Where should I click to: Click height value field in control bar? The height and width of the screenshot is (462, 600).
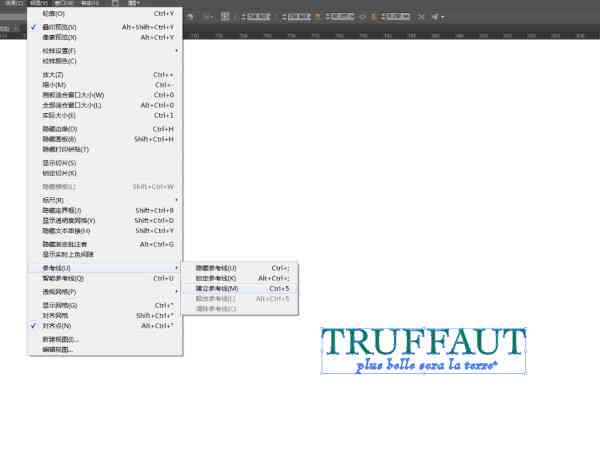pyautogui.click(x=398, y=17)
